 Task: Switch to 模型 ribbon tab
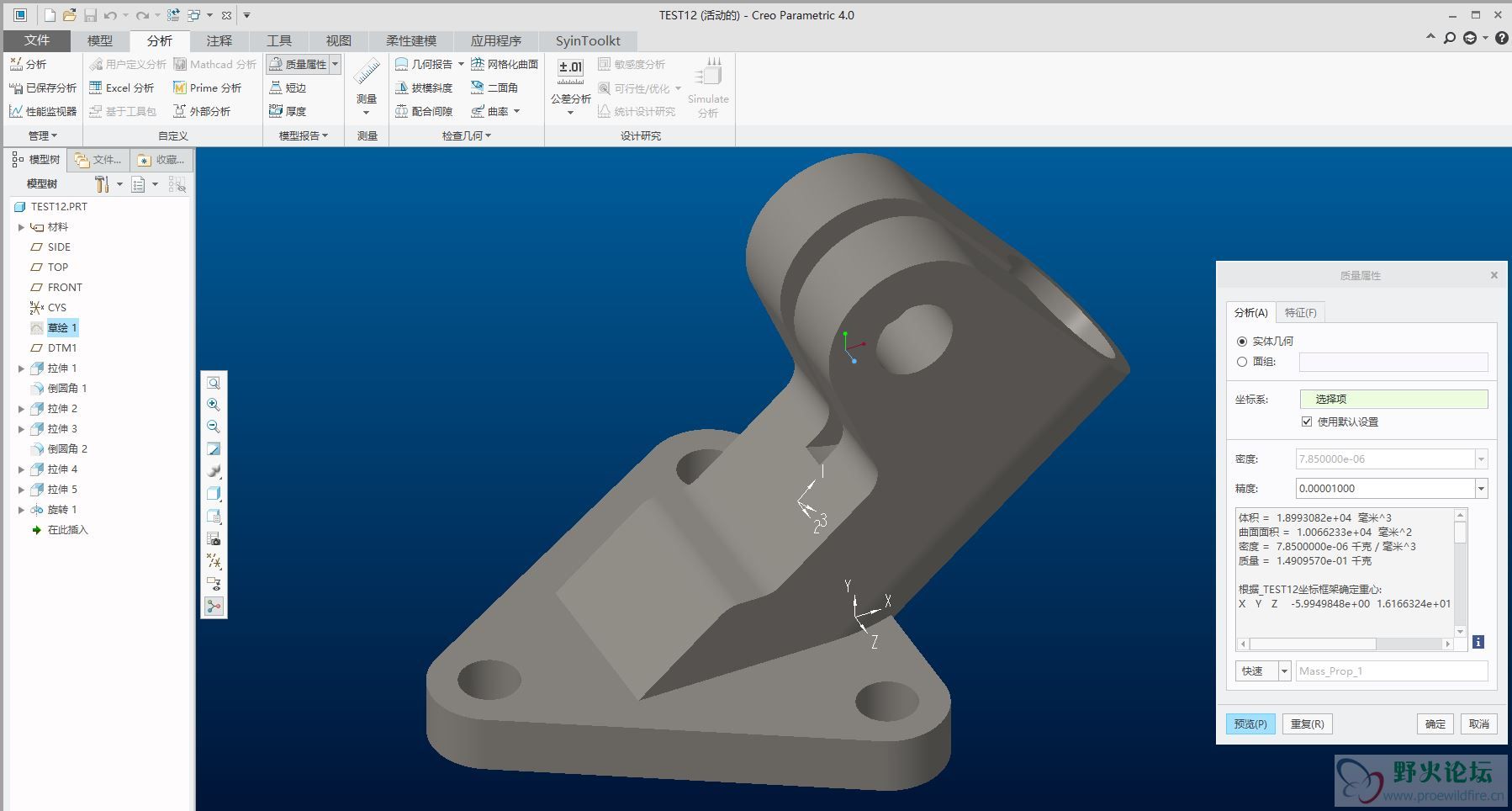[x=100, y=40]
